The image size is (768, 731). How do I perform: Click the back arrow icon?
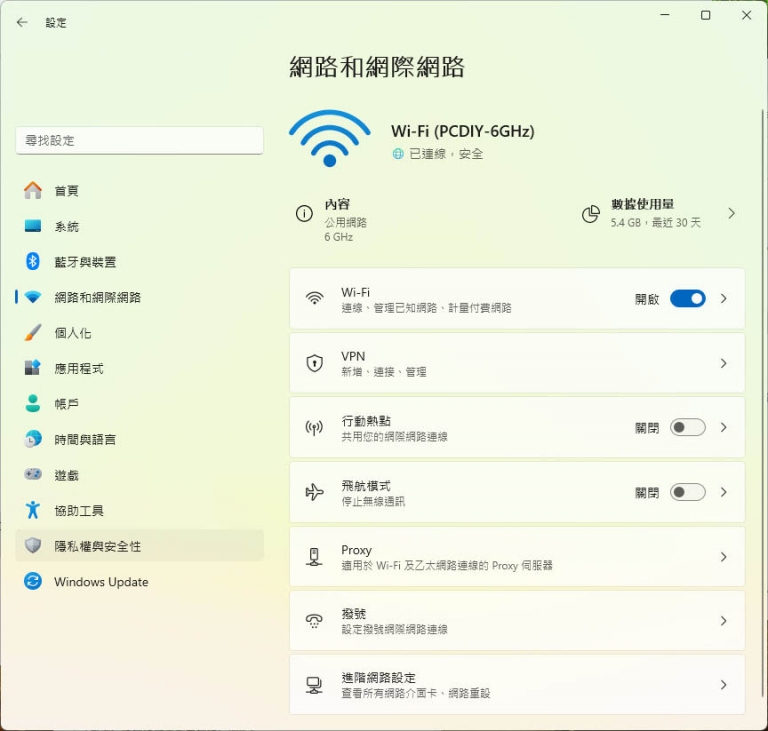[x=22, y=23]
